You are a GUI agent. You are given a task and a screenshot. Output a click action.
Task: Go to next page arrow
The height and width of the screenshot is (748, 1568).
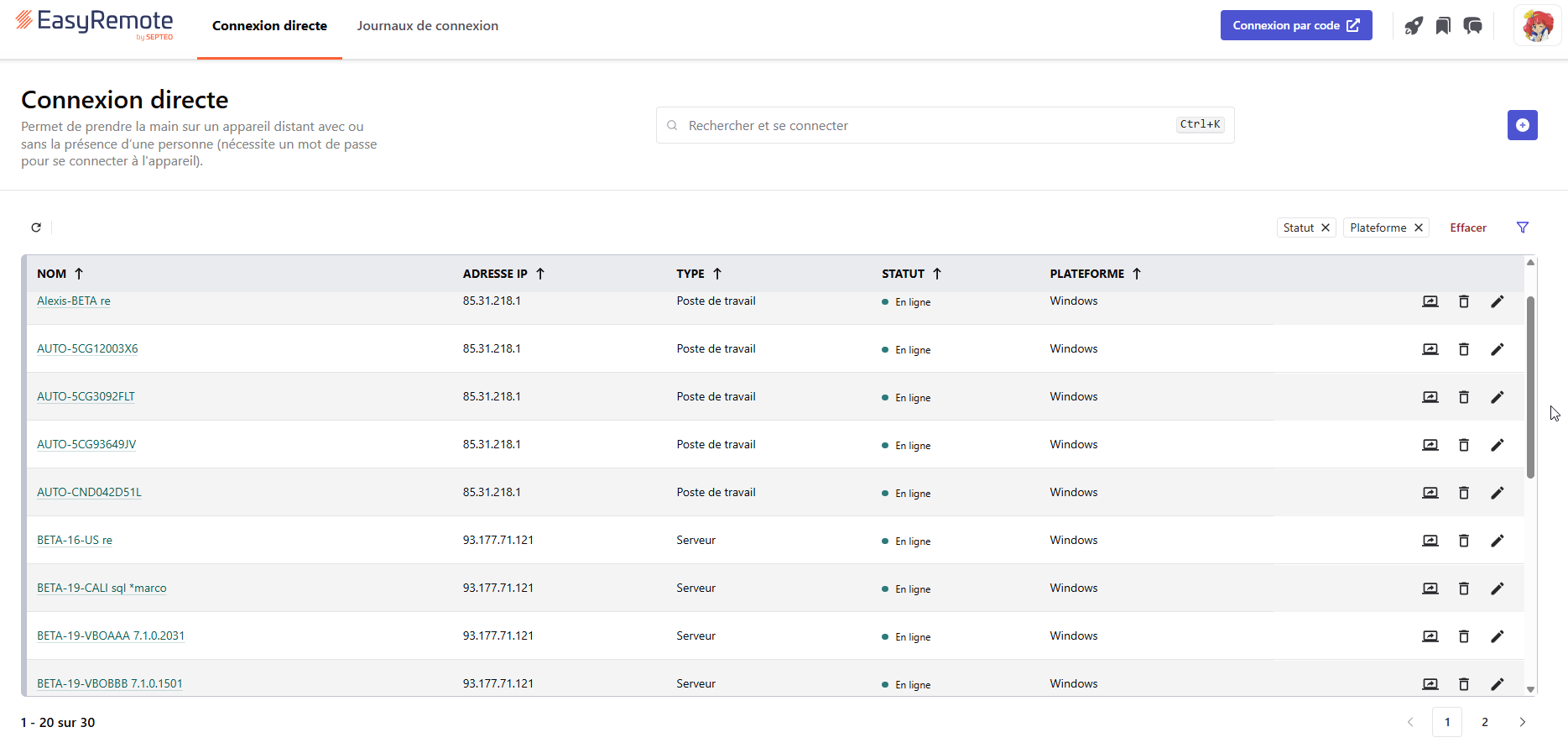click(x=1523, y=722)
